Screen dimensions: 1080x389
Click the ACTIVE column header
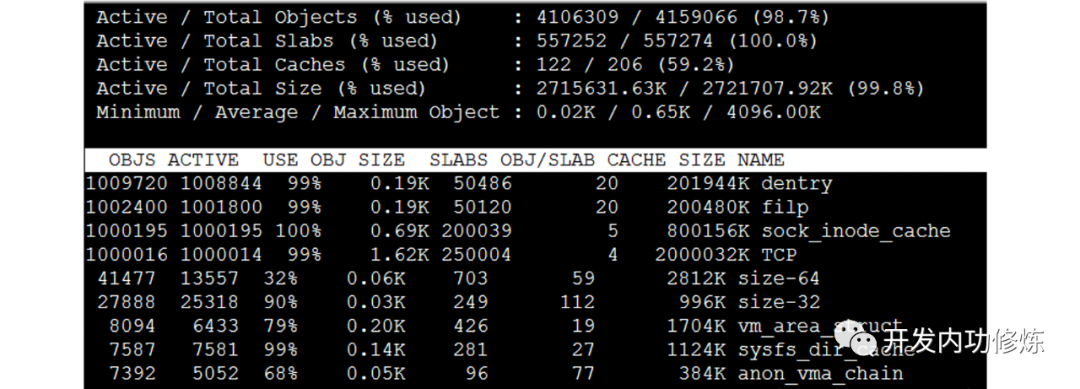tap(203, 160)
